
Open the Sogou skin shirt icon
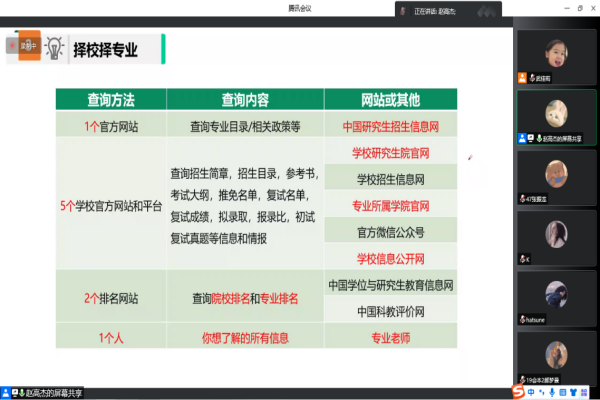pos(573,392)
